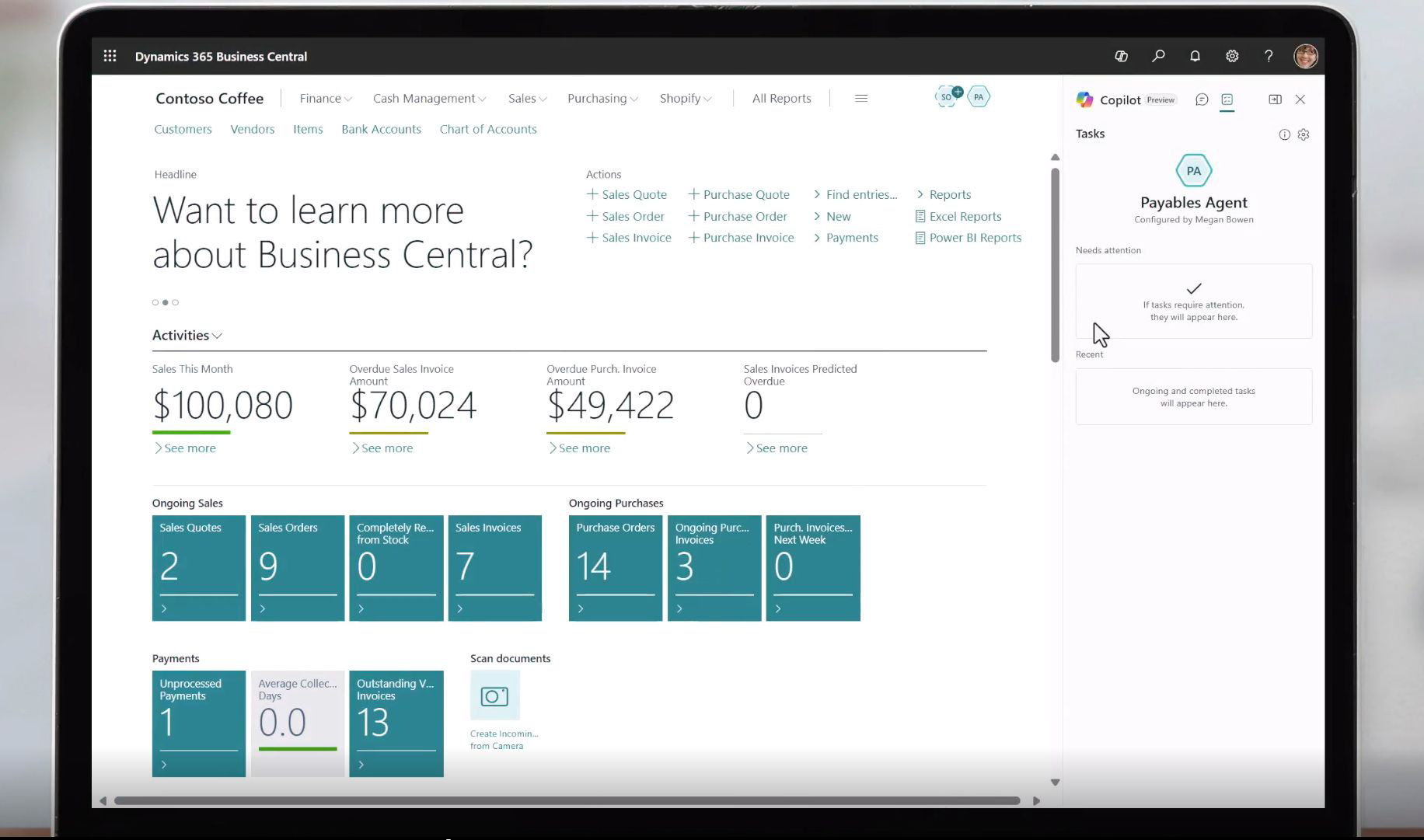Expand the Reports action group
This screenshot has height=840, width=1424.
[x=944, y=194]
